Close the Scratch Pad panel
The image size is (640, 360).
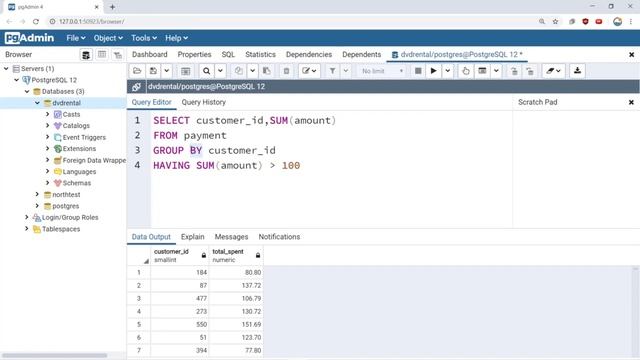coord(631,102)
